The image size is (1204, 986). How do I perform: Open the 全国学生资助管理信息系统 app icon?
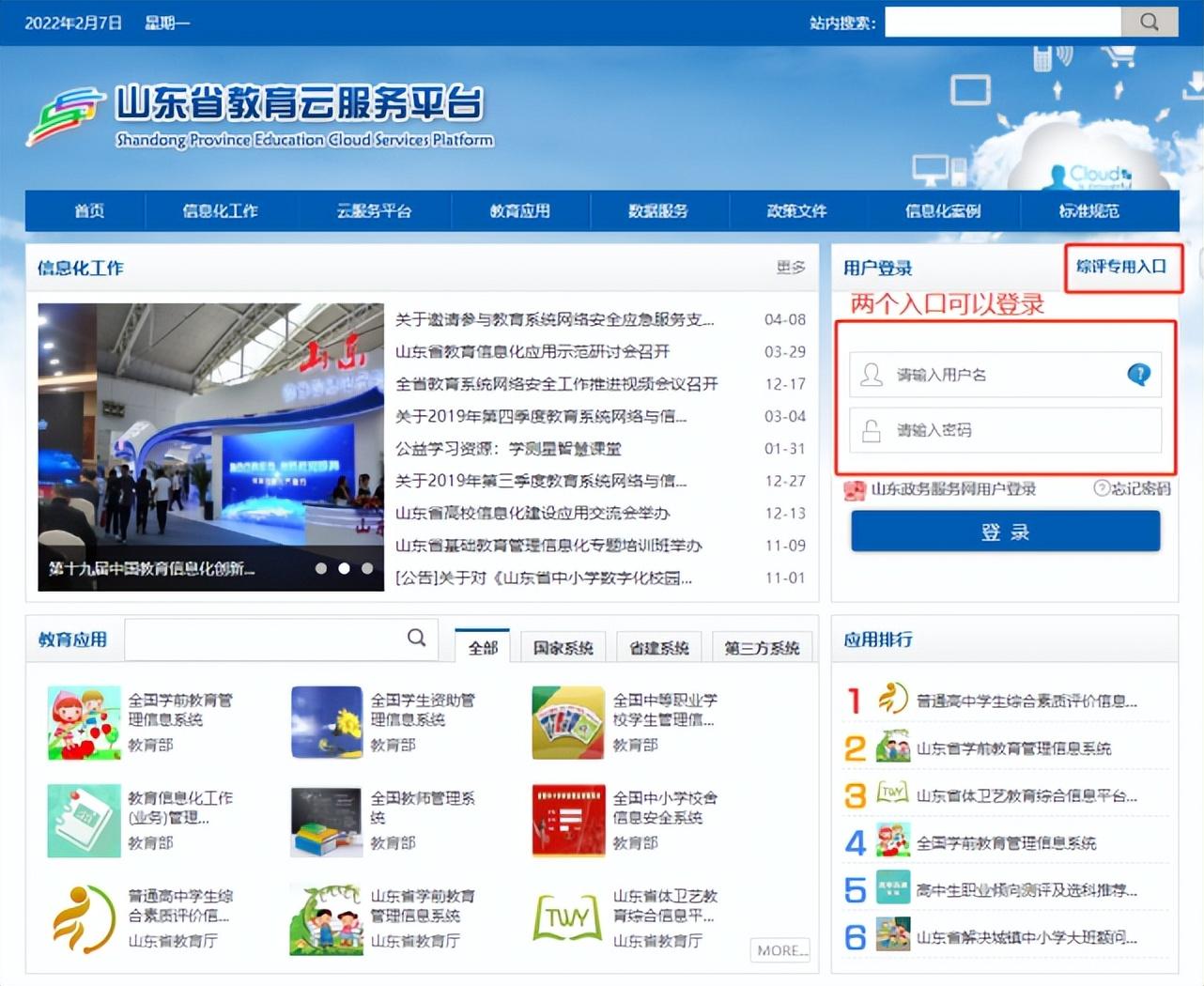click(x=327, y=722)
